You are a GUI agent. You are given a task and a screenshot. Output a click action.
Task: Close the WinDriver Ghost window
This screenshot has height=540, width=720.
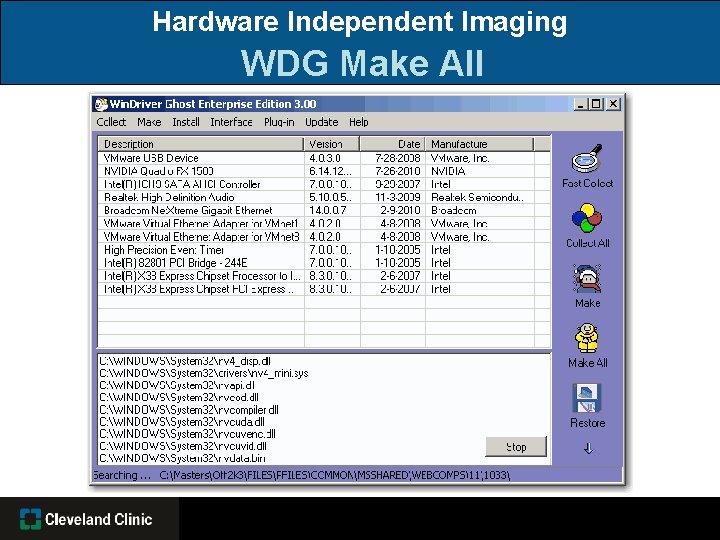pos(613,104)
